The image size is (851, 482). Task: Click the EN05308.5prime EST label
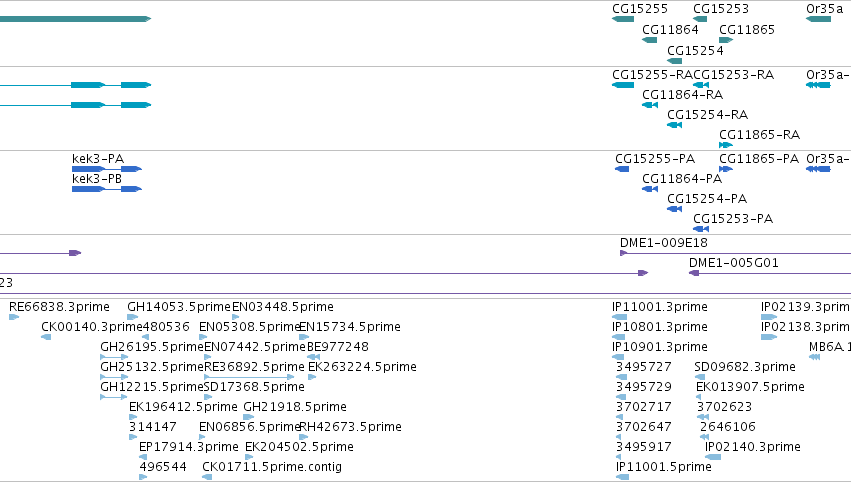(x=250, y=327)
